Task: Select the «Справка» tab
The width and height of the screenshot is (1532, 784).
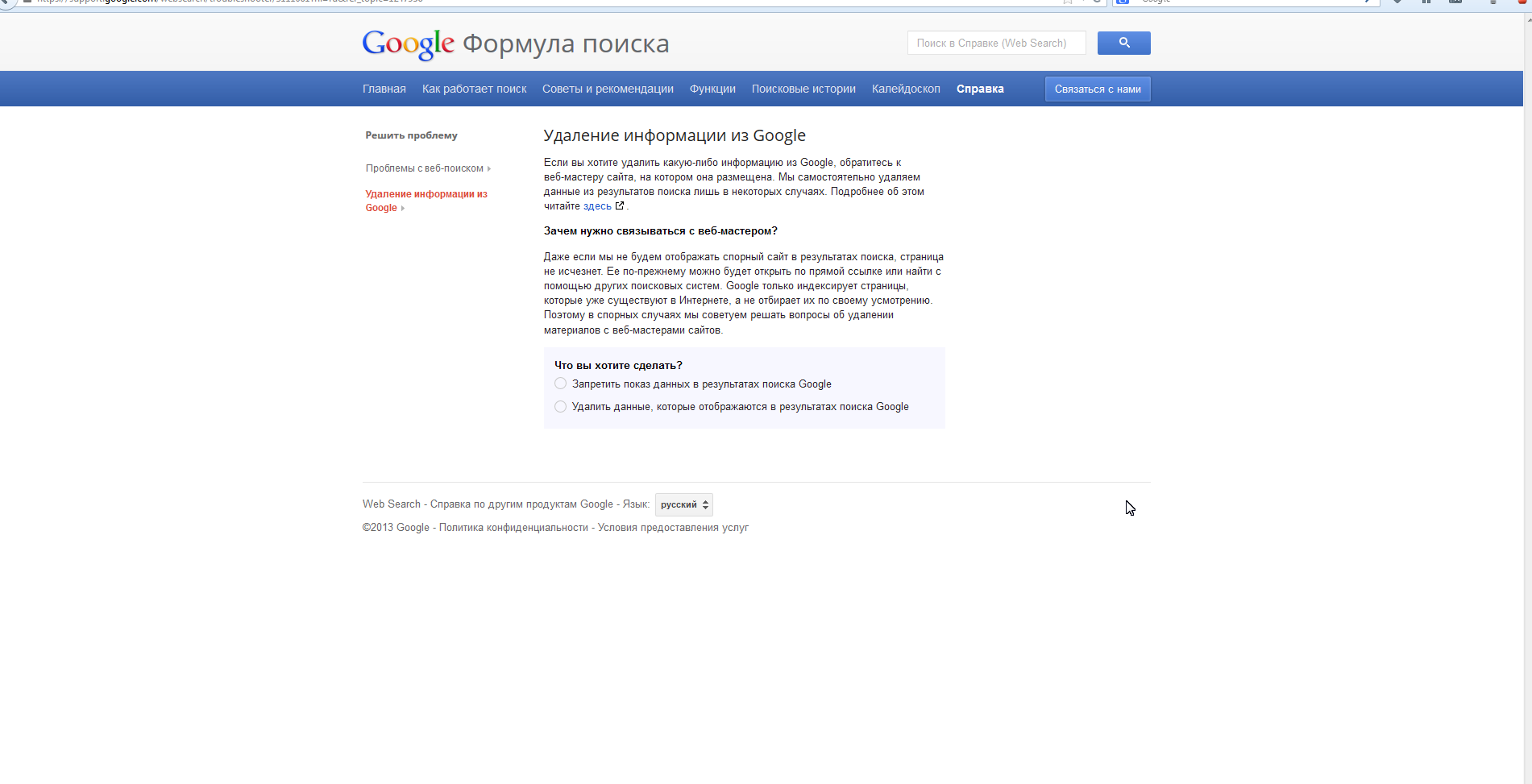Action: (980, 89)
